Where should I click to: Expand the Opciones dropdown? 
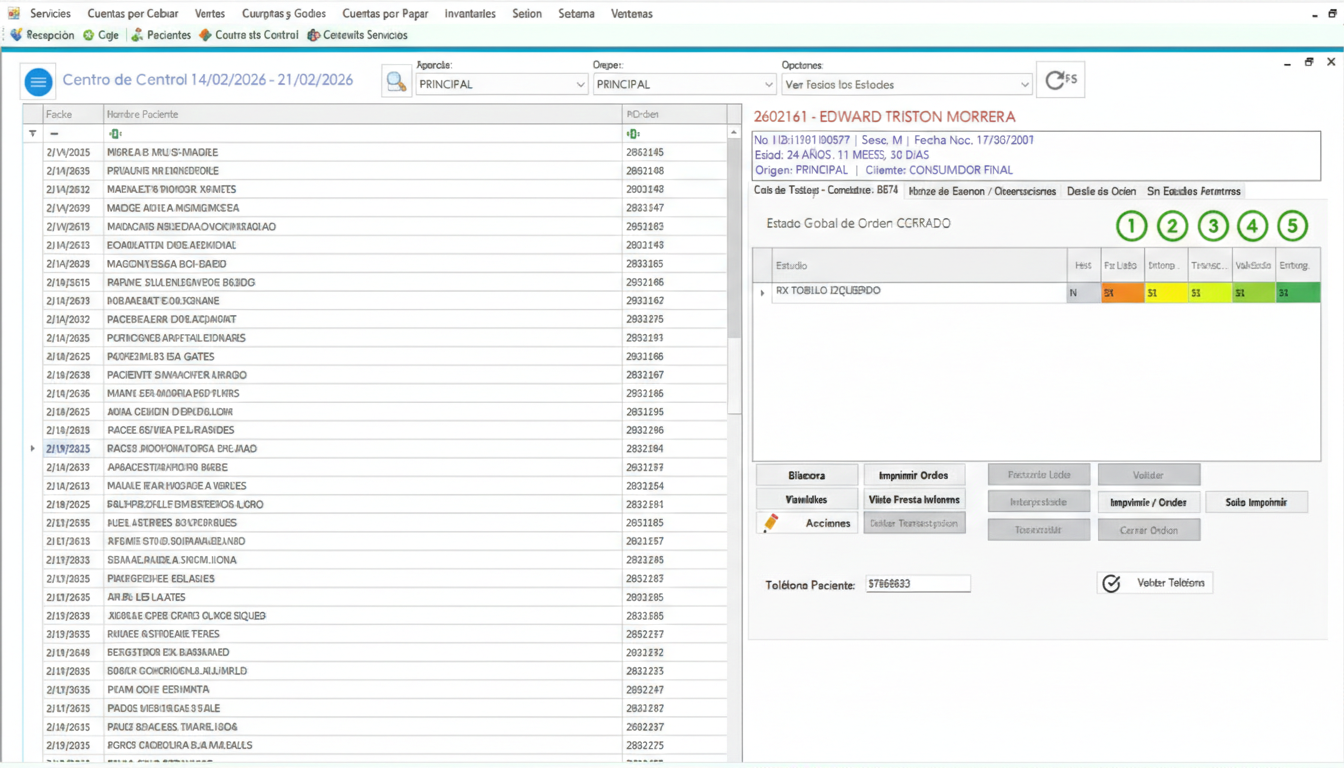click(x=906, y=85)
